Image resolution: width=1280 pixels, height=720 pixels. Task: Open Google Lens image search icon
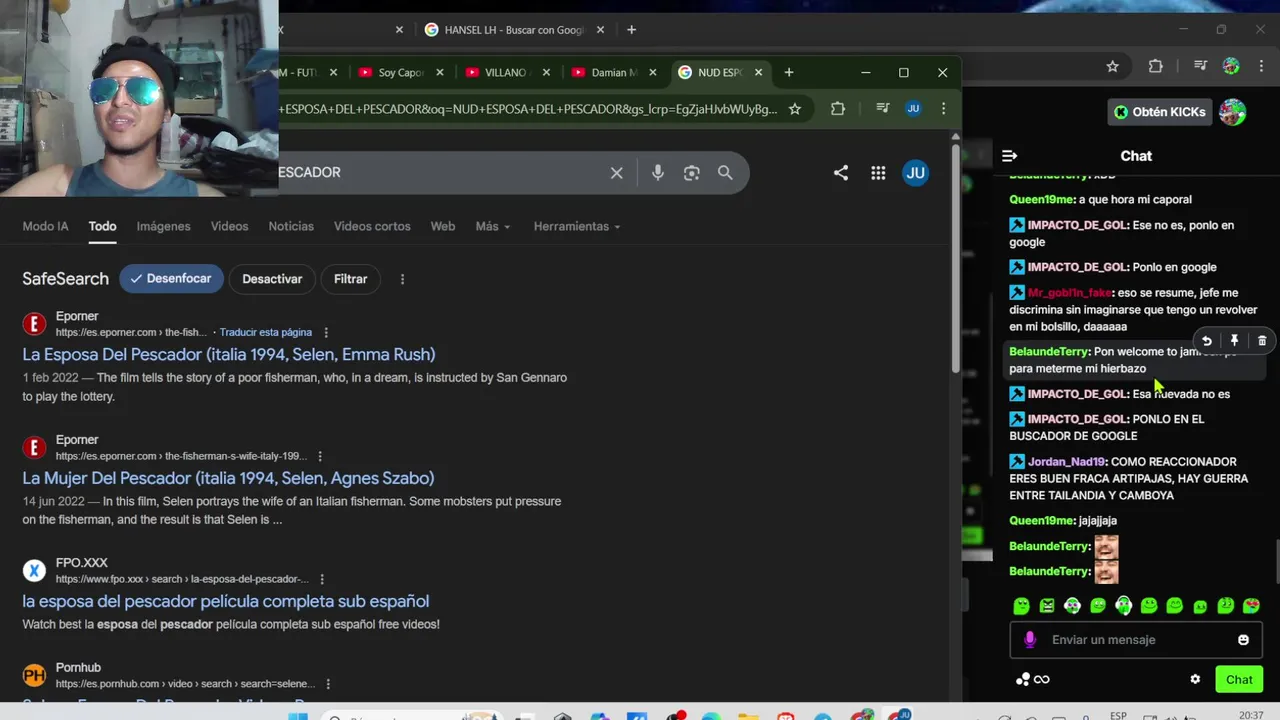coord(691,173)
